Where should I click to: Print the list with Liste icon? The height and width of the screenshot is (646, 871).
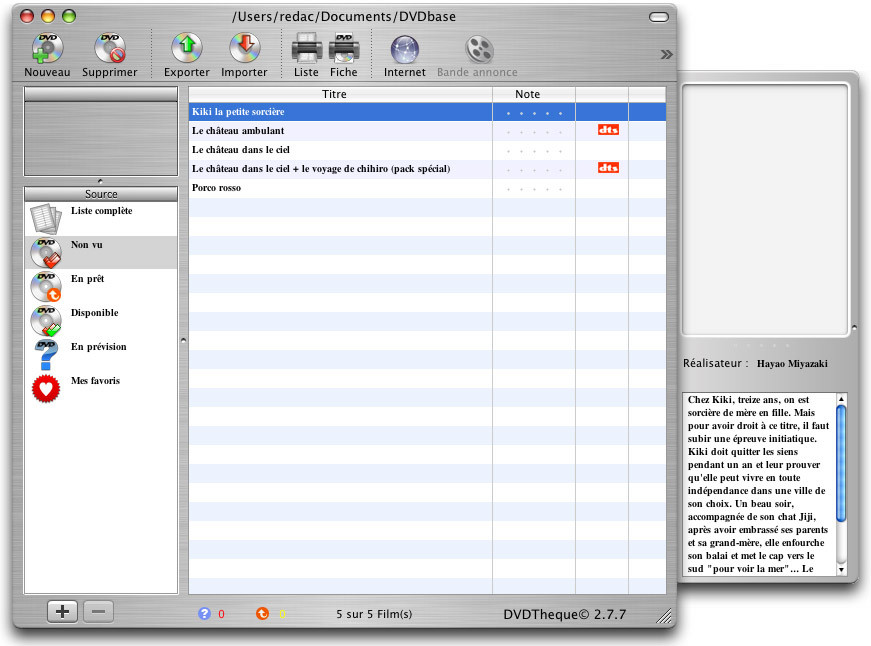(306, 48)
